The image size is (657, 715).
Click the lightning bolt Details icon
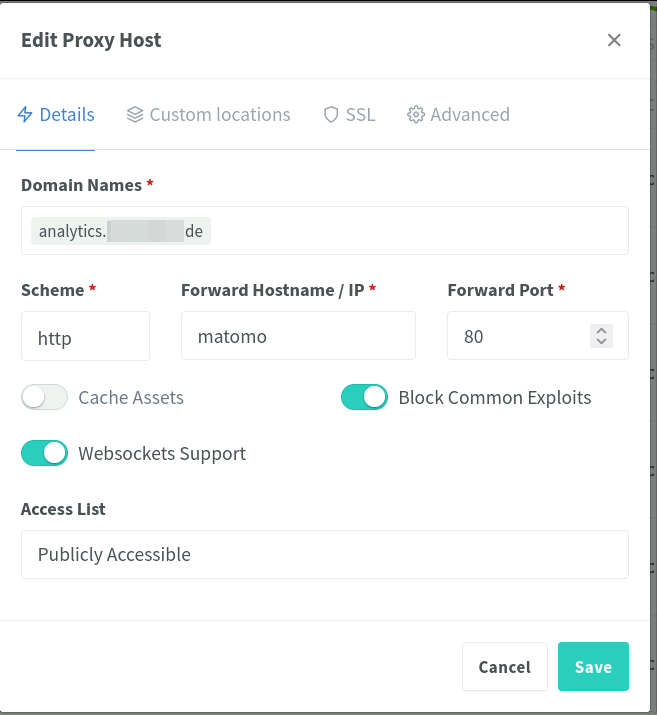tap(25, 114)
